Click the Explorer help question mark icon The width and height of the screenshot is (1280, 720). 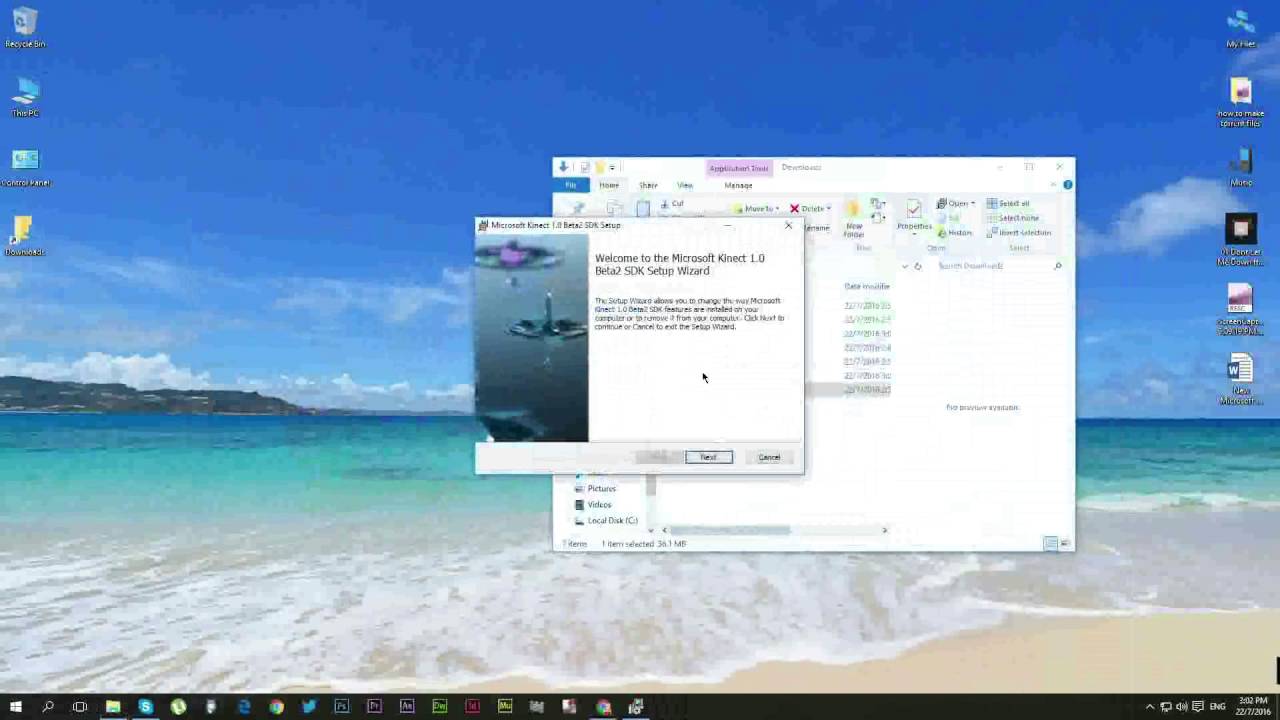(1068, 185)
